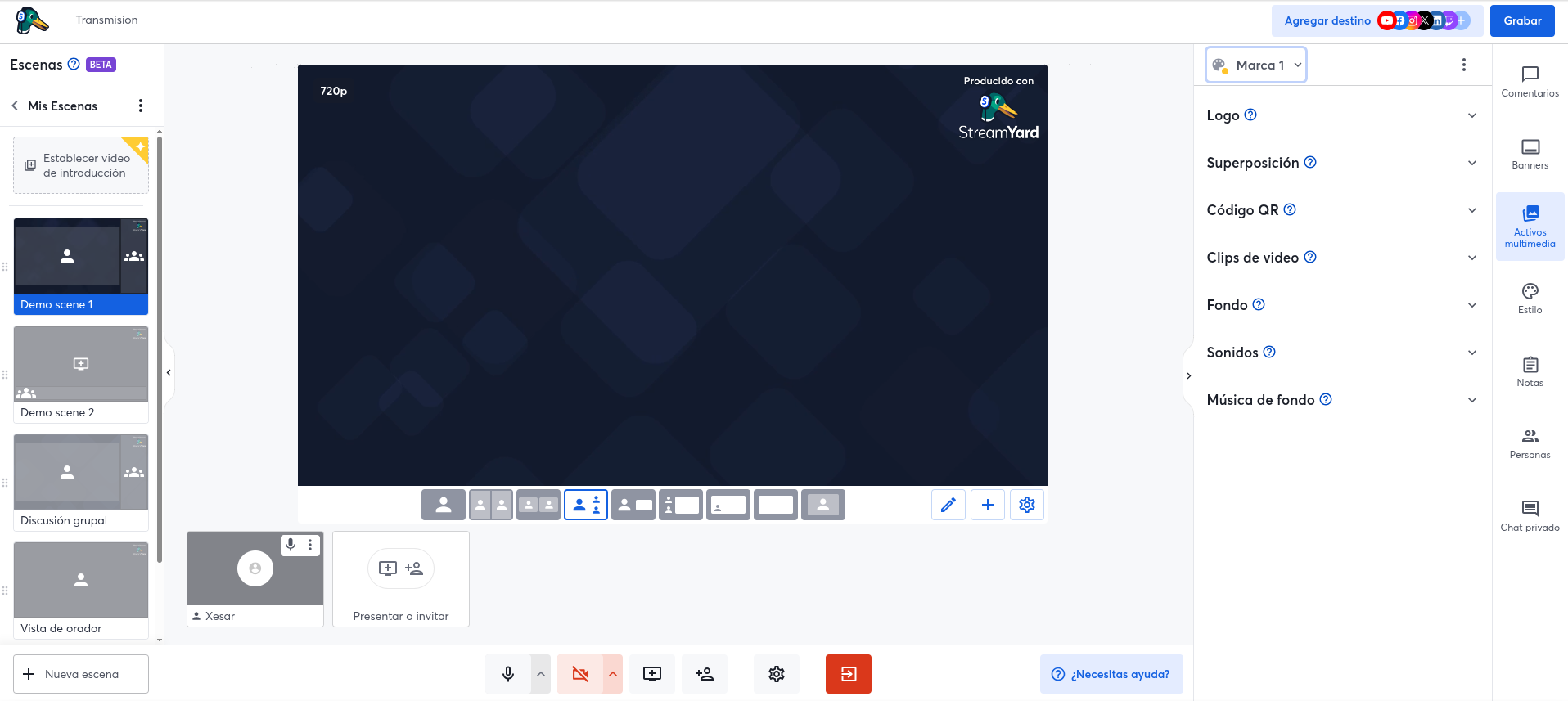Toggle Xesar's participant microphone
The height and width of the screenshot is (701, 1568).
click(291, 545)
